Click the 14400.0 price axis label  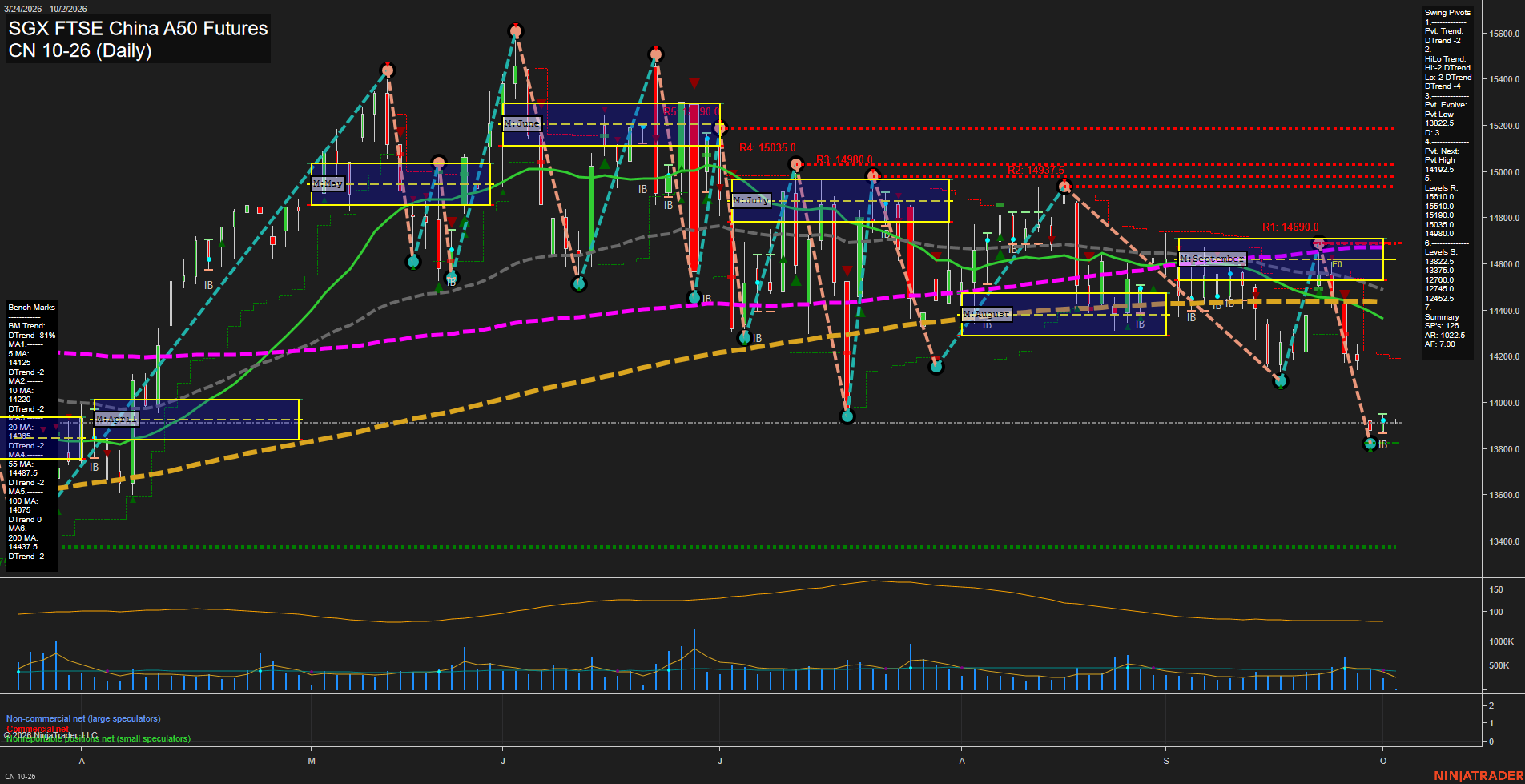1504,311
